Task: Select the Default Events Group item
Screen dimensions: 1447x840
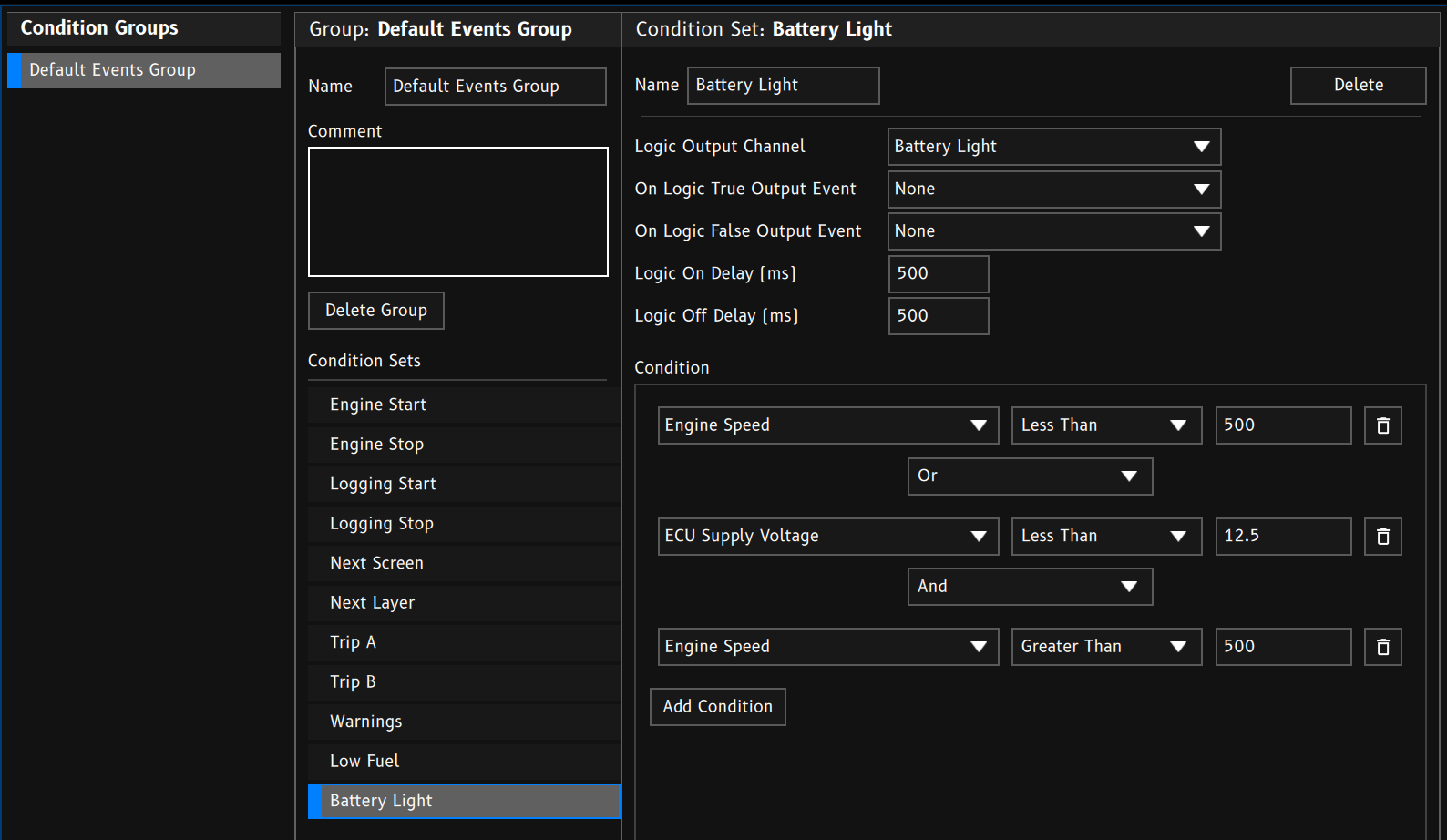Action: [144, 70]
